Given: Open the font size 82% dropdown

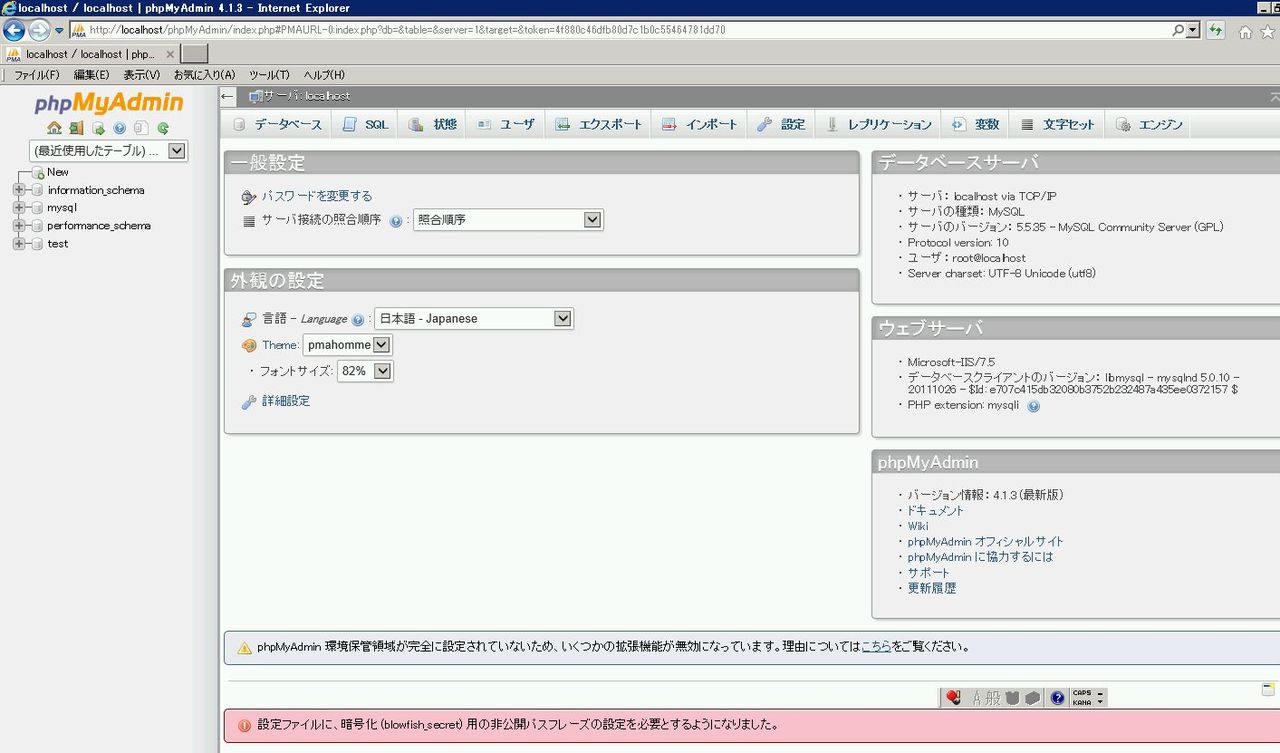Looking at the screenshot, I should coord(366,371).
